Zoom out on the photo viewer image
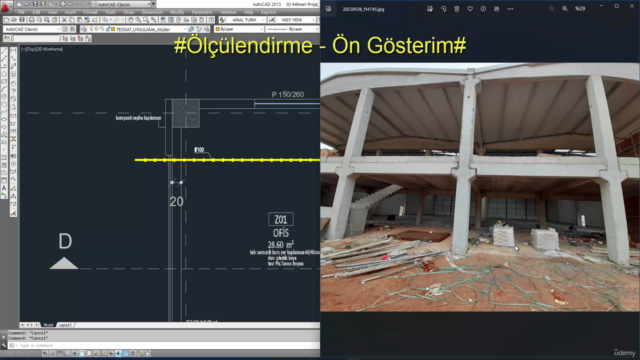 coord(551,9)
